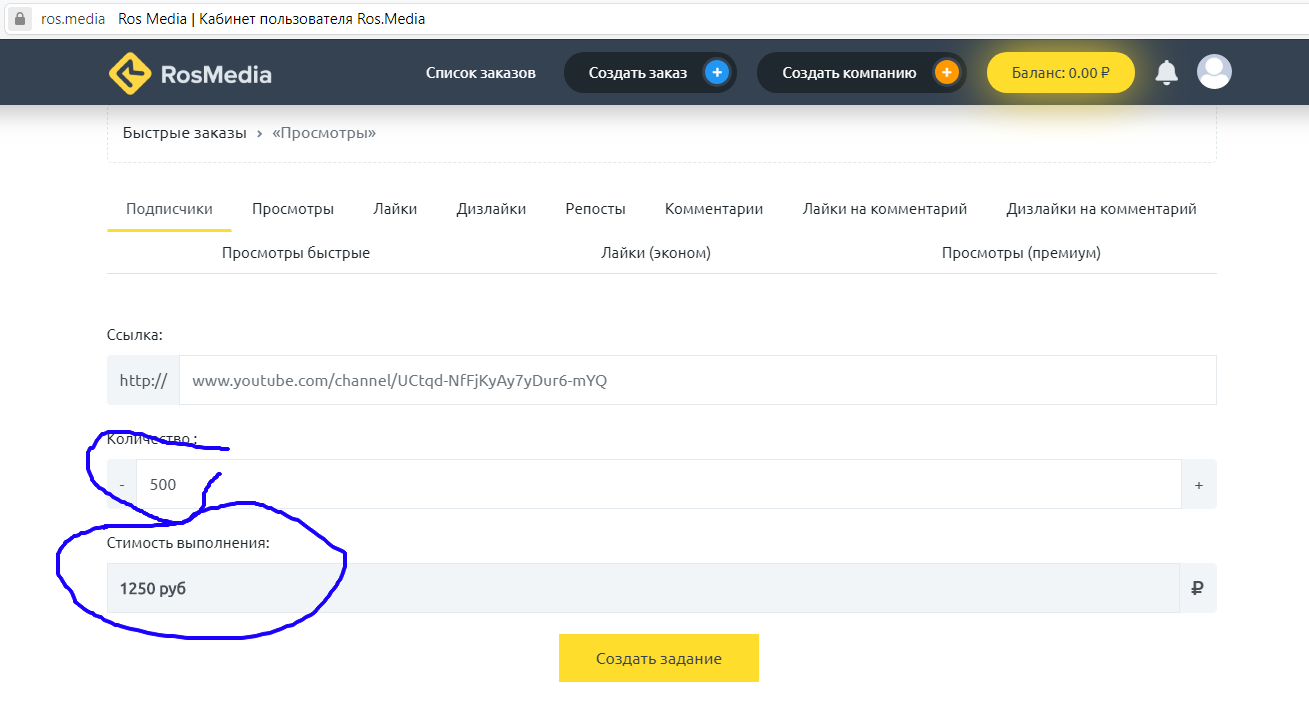Click the http:// prefix label
The width and height of the screenshot is (1309, 721).
click(143, 380)
